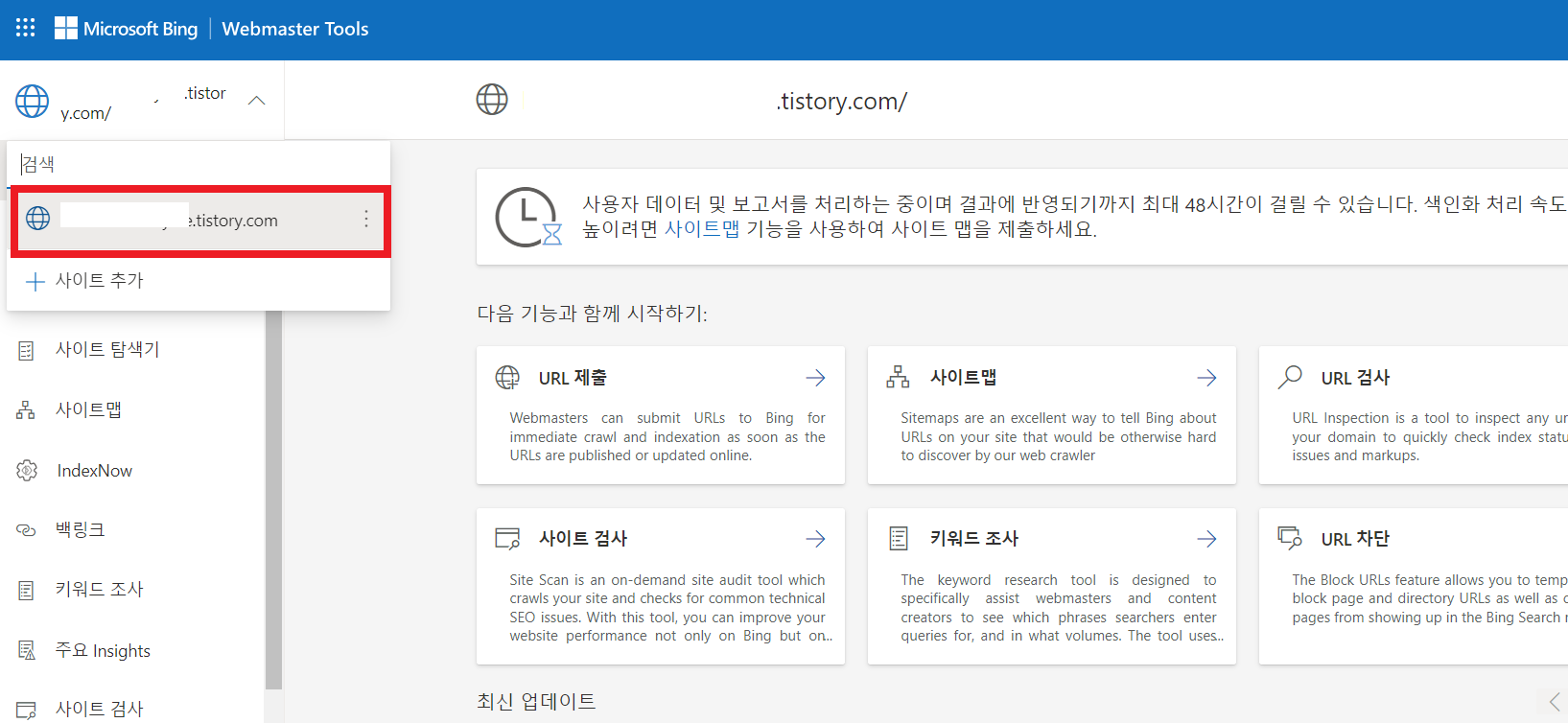1568x723 pixels.
Task: Click the 키워드 조사 card document icon
Action: [899, 539]
